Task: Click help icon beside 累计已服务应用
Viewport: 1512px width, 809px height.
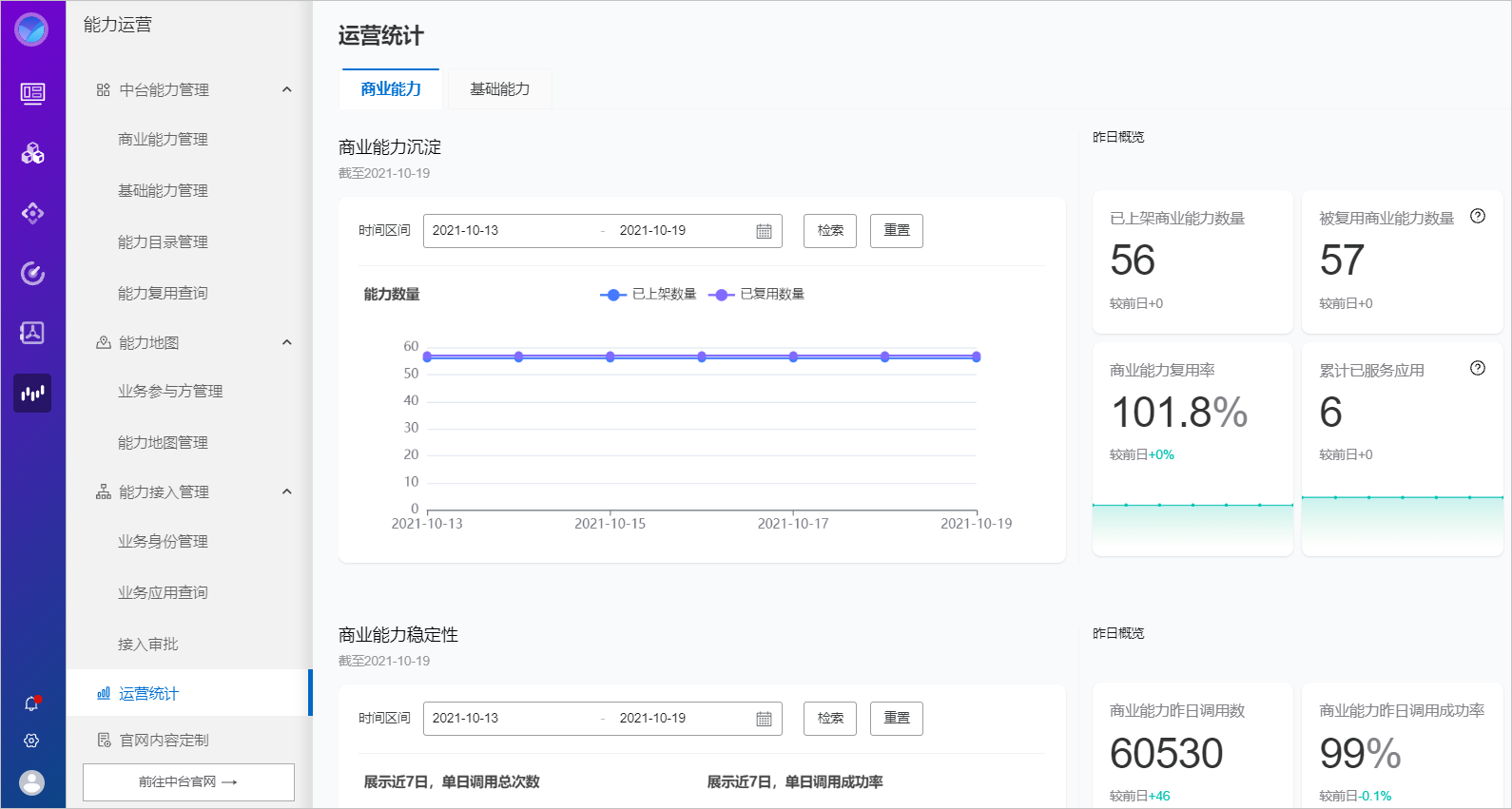Action: coord(1478,368)
